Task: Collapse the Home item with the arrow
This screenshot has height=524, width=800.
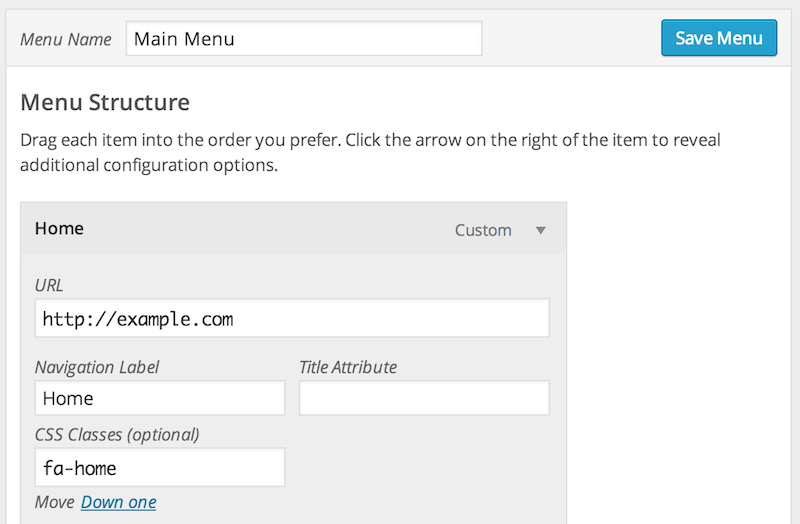Action: coord(541,230)
